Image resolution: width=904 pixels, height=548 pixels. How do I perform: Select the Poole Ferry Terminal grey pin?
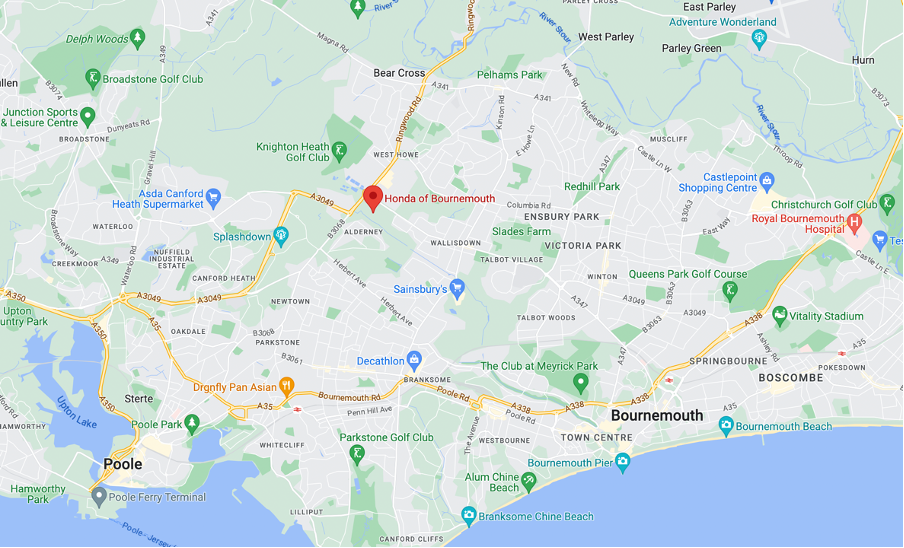[x=99, y=497]
